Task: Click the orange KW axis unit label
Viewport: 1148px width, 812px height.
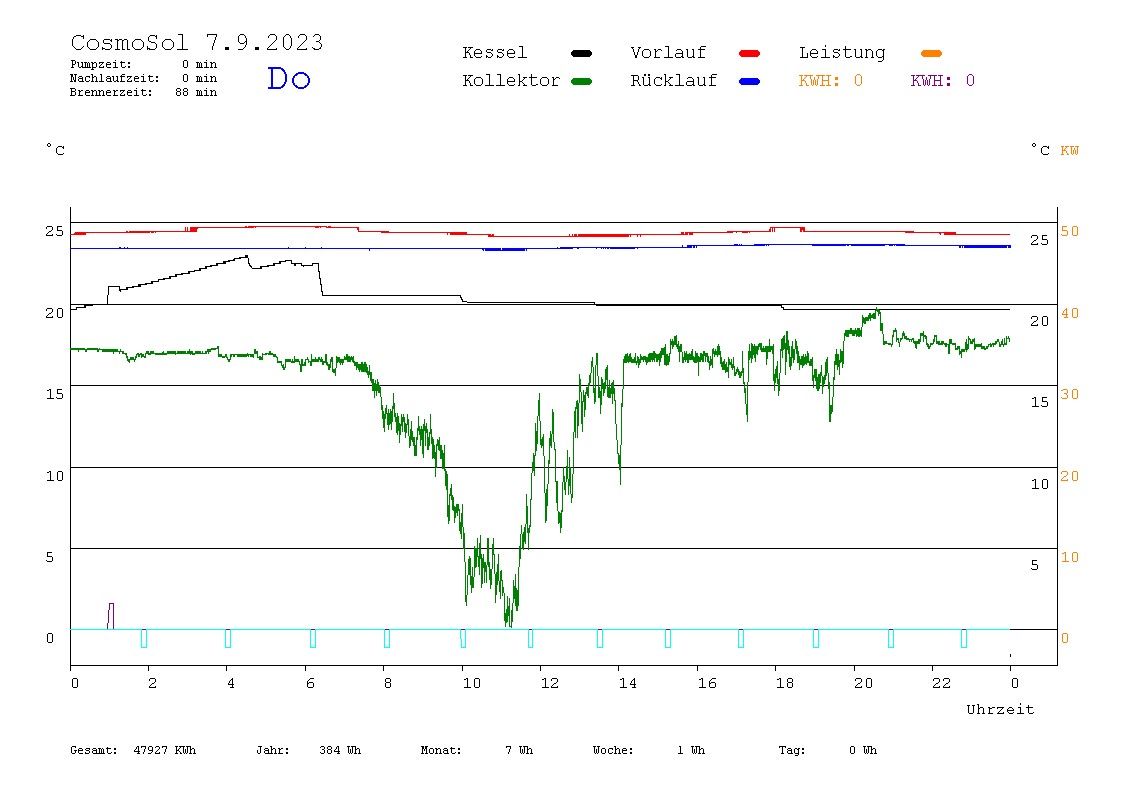Action: [x=1070, y=150]
